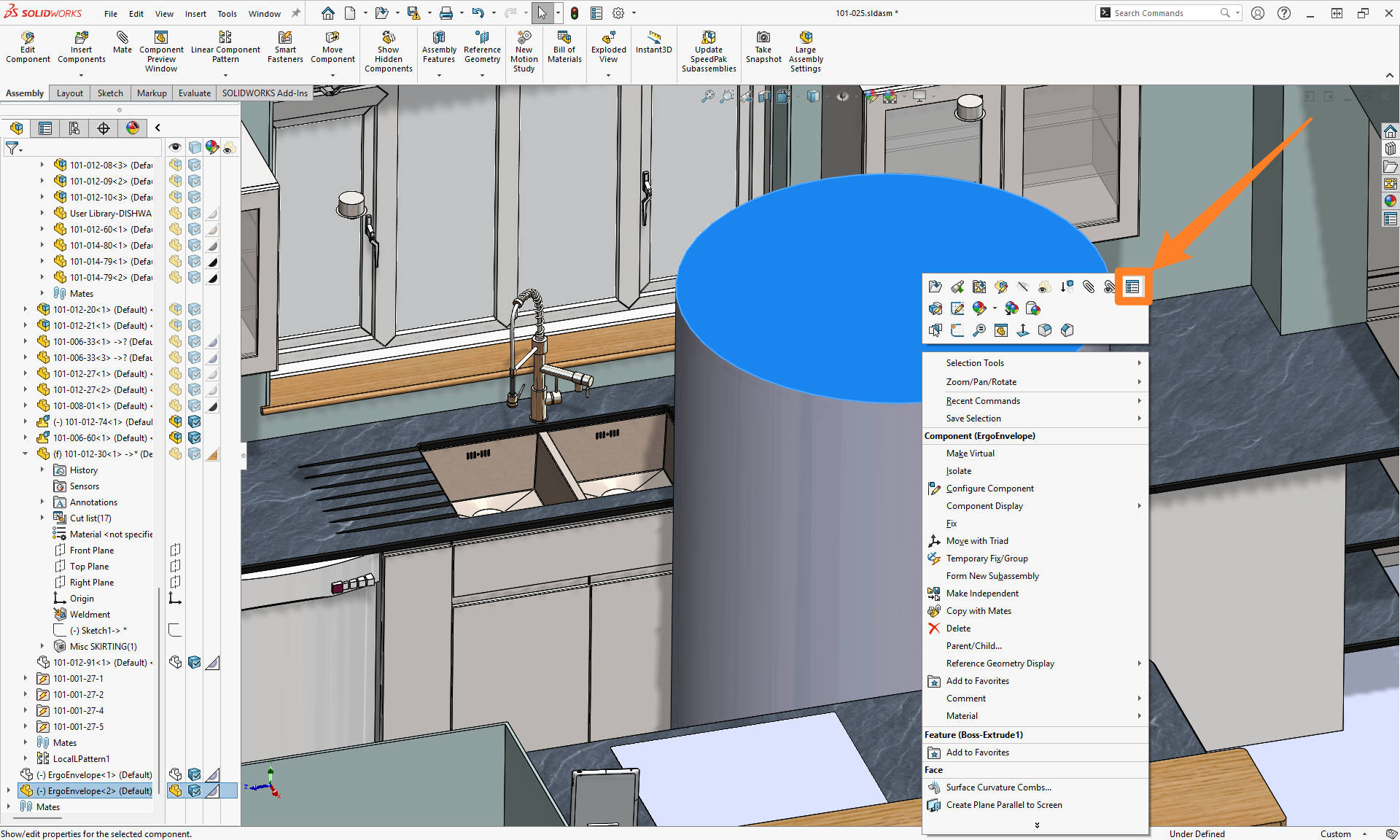This screenshot has height=840, width=1400.
Task: Take a Snapshot of the assembly
Action: click(763, 49)
